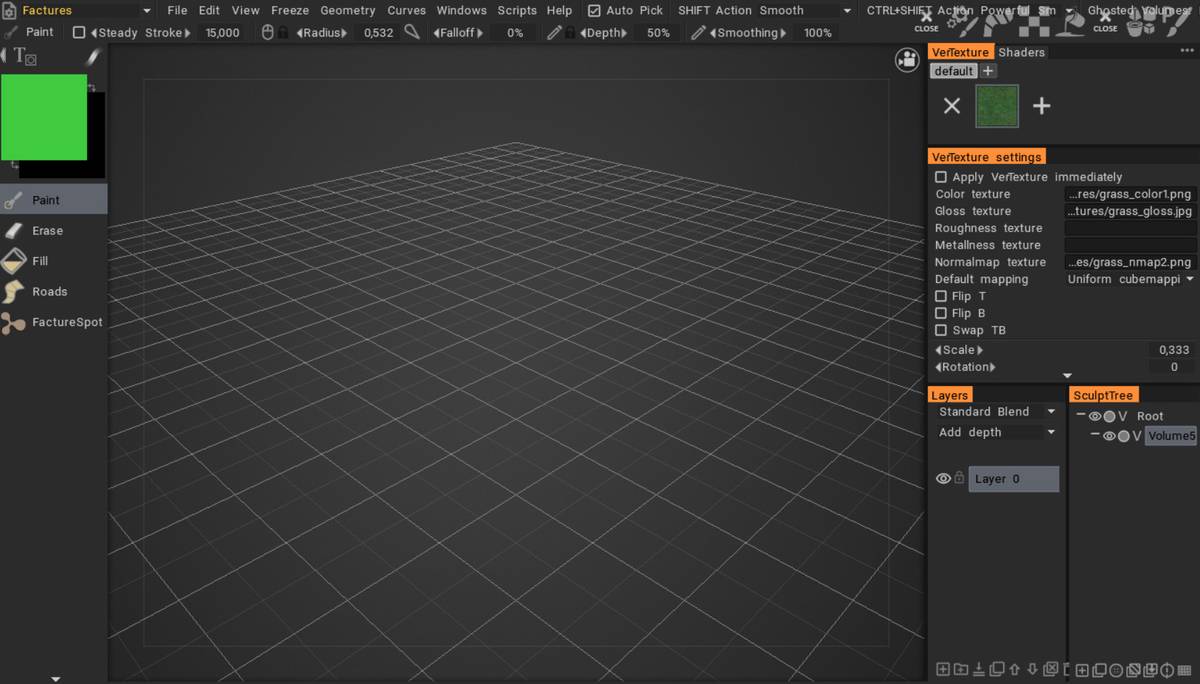Move layer down arrow icon

point(1033,669)
